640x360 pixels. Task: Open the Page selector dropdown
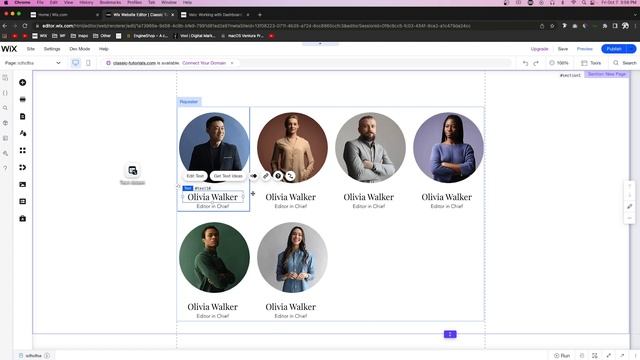click(33, 63)
